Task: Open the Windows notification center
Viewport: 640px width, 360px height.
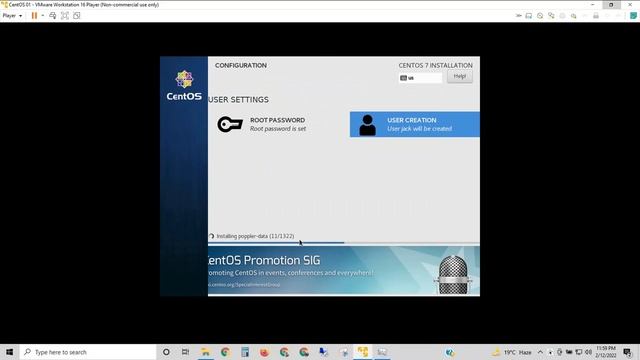Action: [x=628, y=352]
